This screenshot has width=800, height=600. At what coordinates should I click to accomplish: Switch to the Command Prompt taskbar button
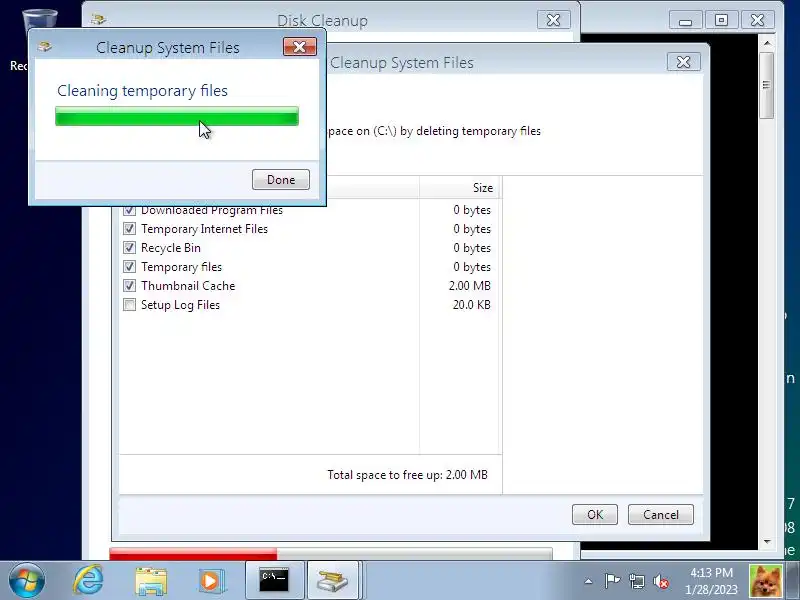[274, 581]
